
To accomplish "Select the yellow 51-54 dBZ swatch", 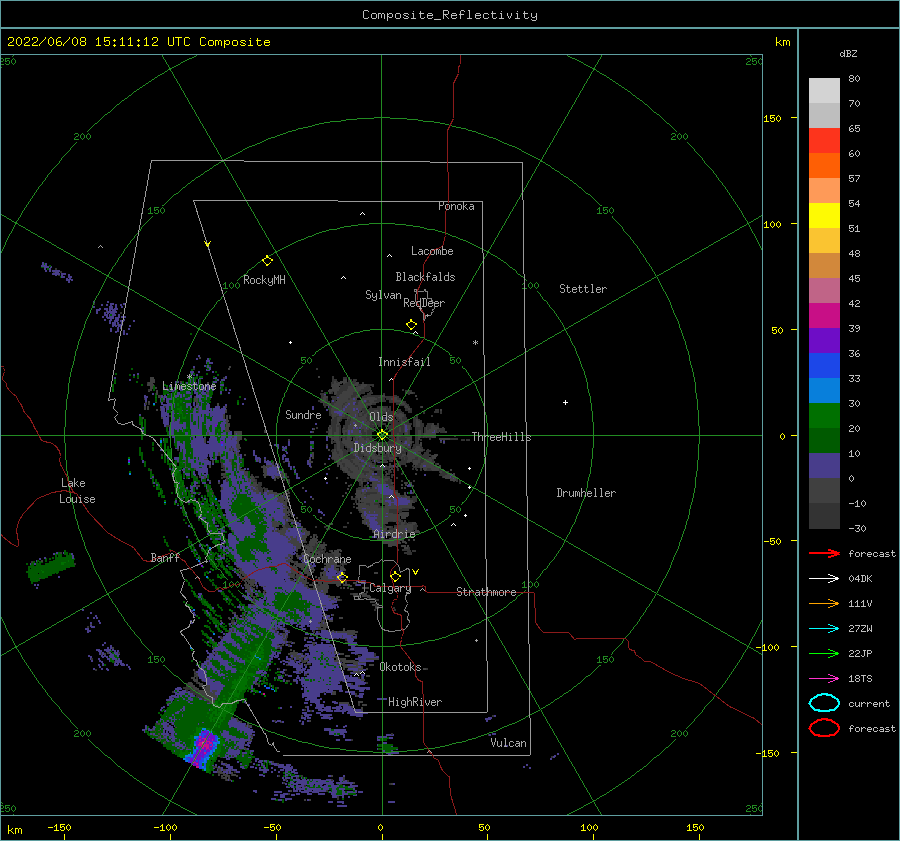I will pyautogui.click(x=824, y=216).
